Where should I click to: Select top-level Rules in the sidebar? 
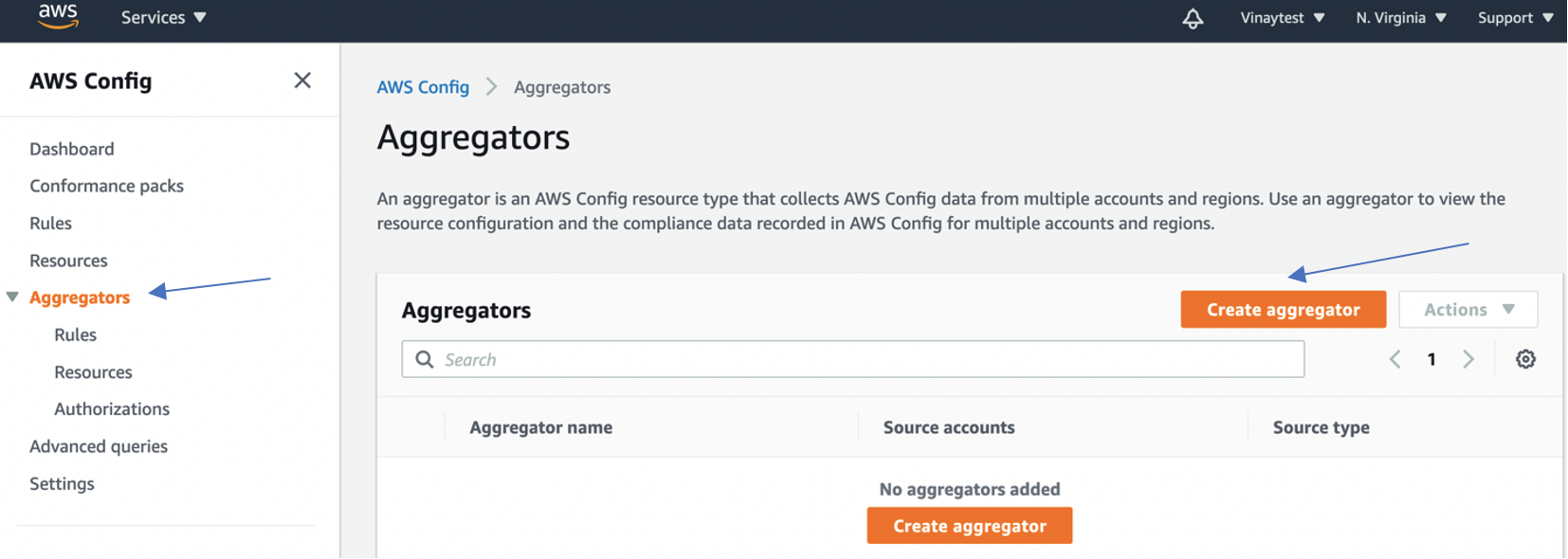(x=51, y=224)
